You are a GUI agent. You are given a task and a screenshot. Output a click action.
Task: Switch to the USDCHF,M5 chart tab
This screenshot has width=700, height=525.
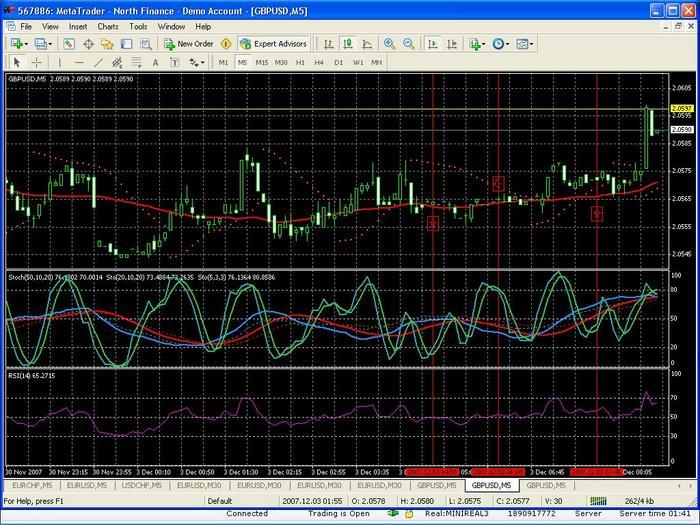pos(142,485)
